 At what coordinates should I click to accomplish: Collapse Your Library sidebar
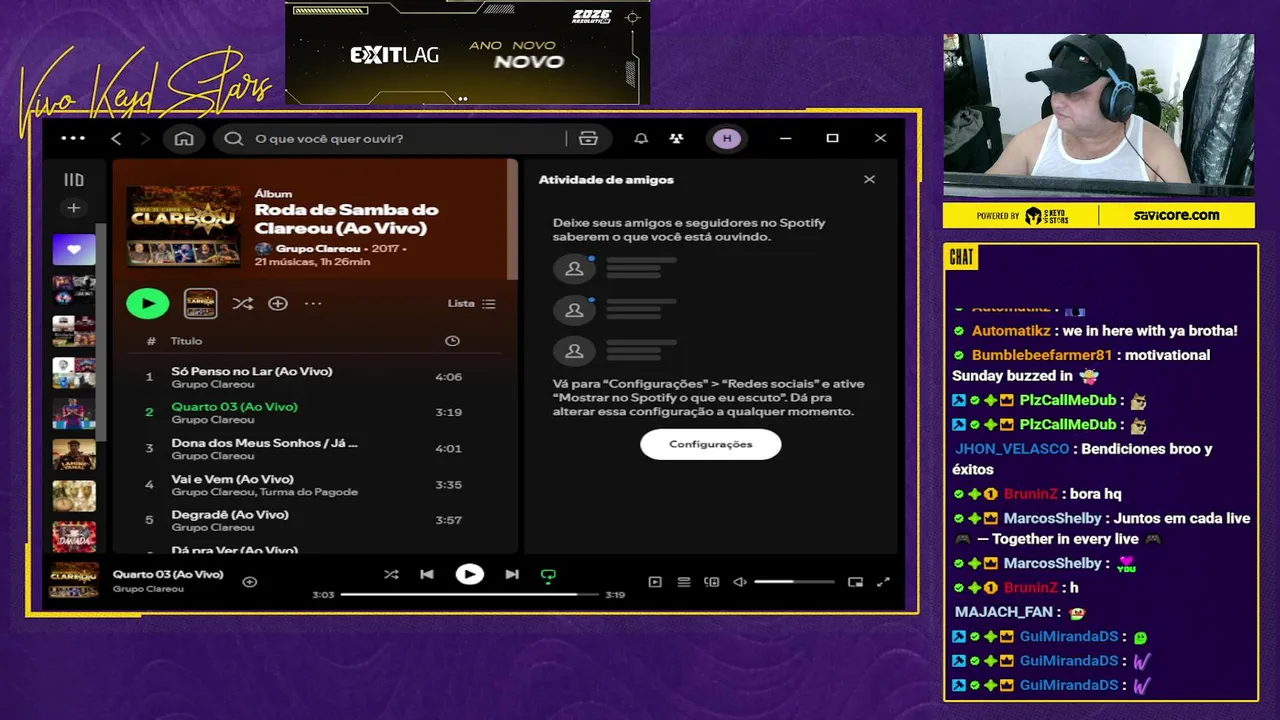(74, 180)
